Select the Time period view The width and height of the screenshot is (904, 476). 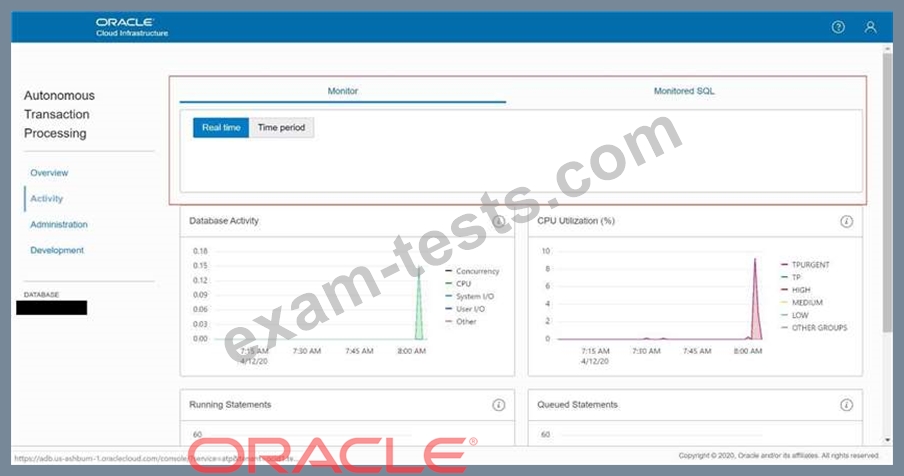281,127
